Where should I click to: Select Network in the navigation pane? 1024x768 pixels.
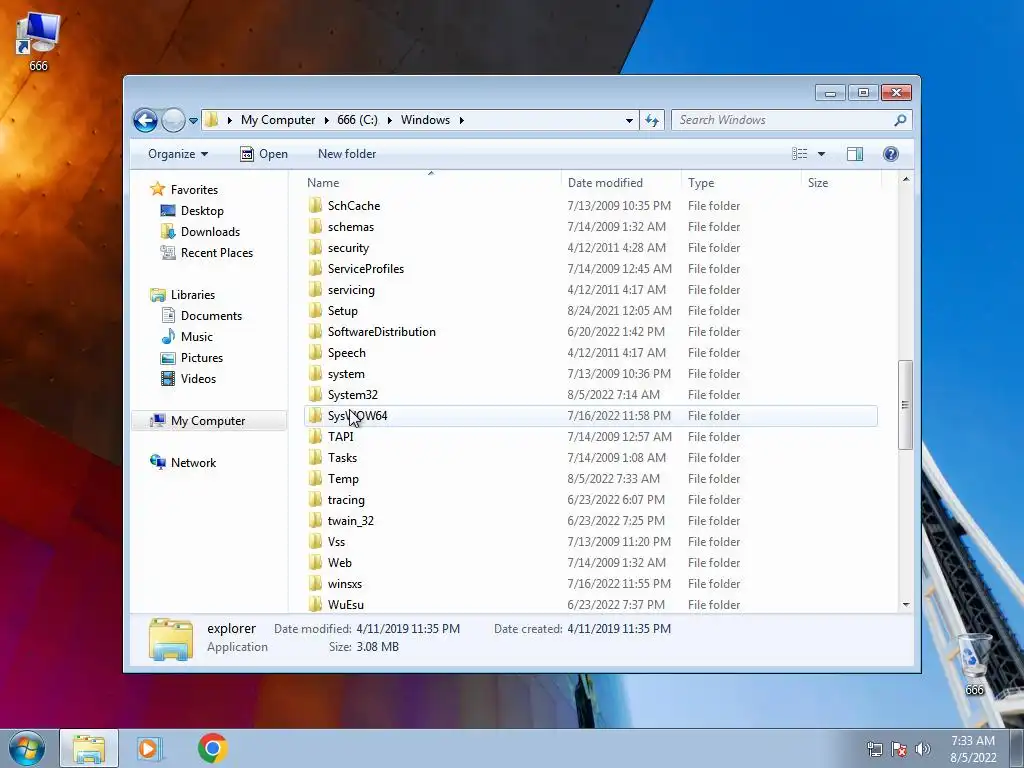coord(193,463)
